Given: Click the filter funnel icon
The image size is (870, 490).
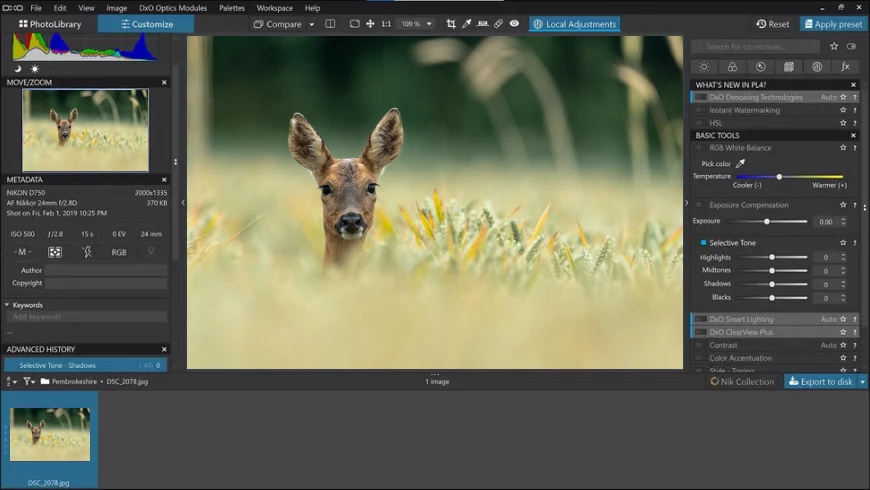Looking at the screenshot, I should 27,381.
